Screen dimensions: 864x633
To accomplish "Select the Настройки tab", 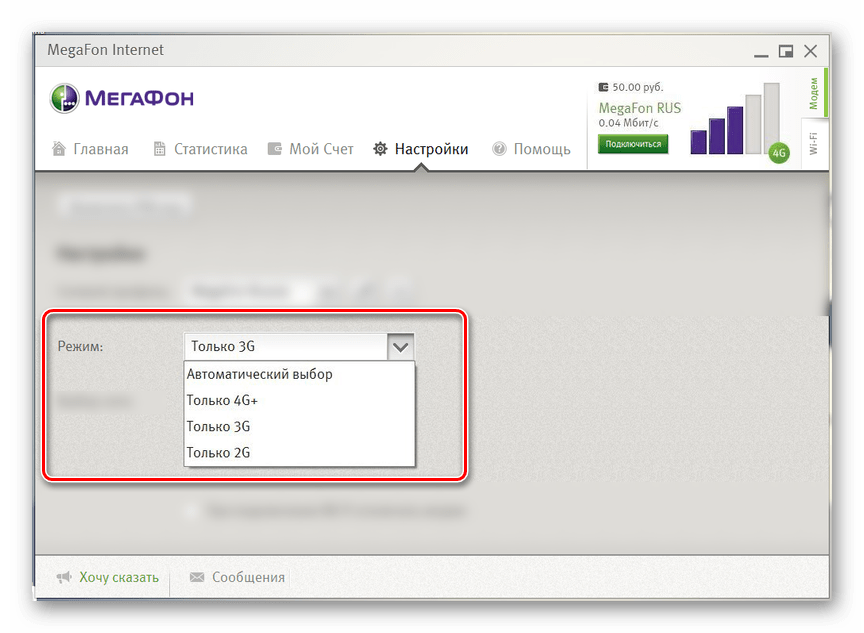I will [x=420, y=149].
